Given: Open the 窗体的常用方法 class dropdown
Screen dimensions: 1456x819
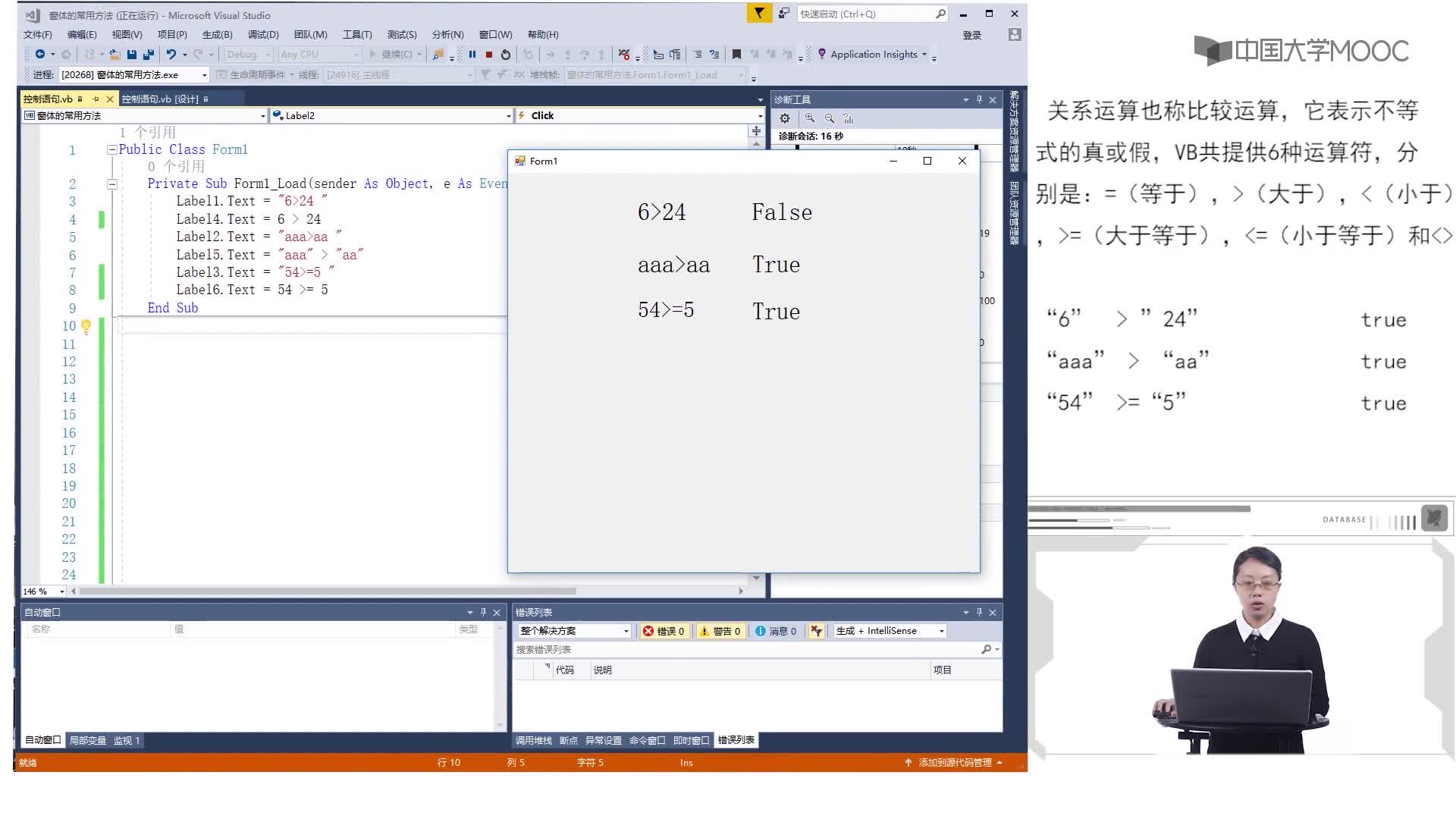Looking at the screenshot, I should pos(144,116).
